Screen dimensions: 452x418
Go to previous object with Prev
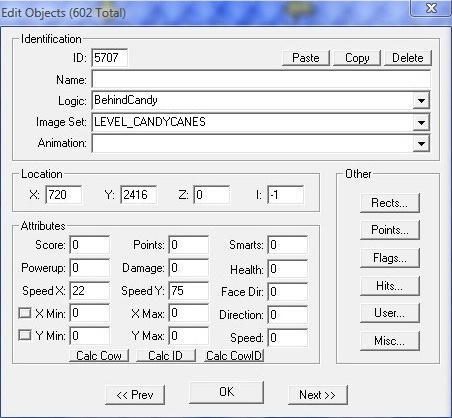click(x=135, y=395)
